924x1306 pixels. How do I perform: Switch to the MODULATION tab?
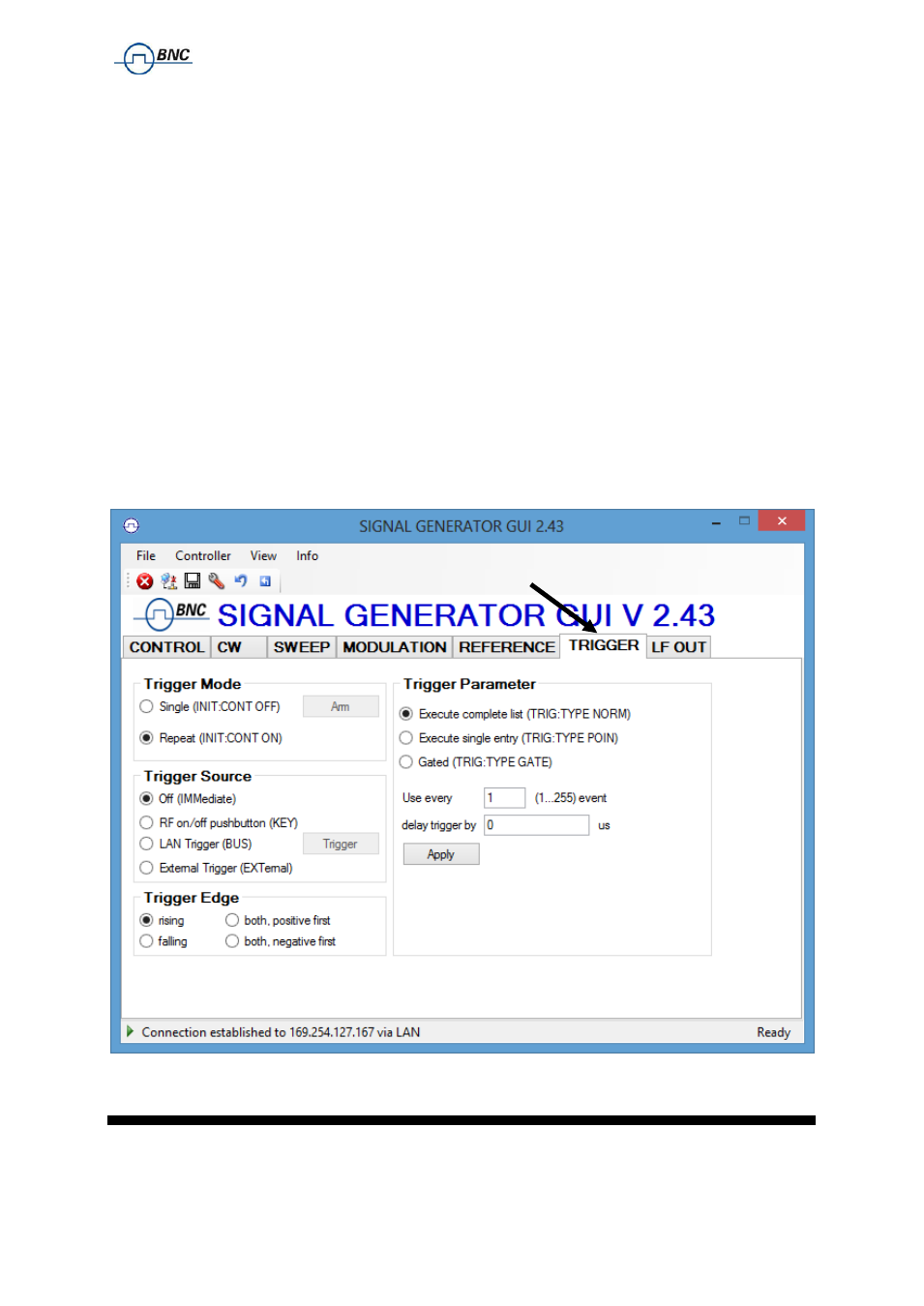(x=394, y=647)
